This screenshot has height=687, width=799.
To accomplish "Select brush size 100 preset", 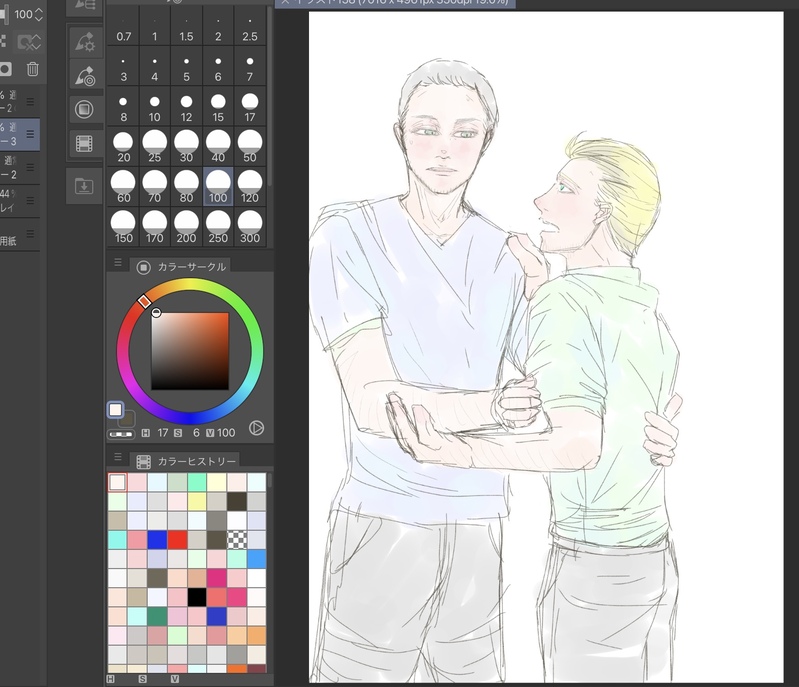I will [x=218, y=187].
